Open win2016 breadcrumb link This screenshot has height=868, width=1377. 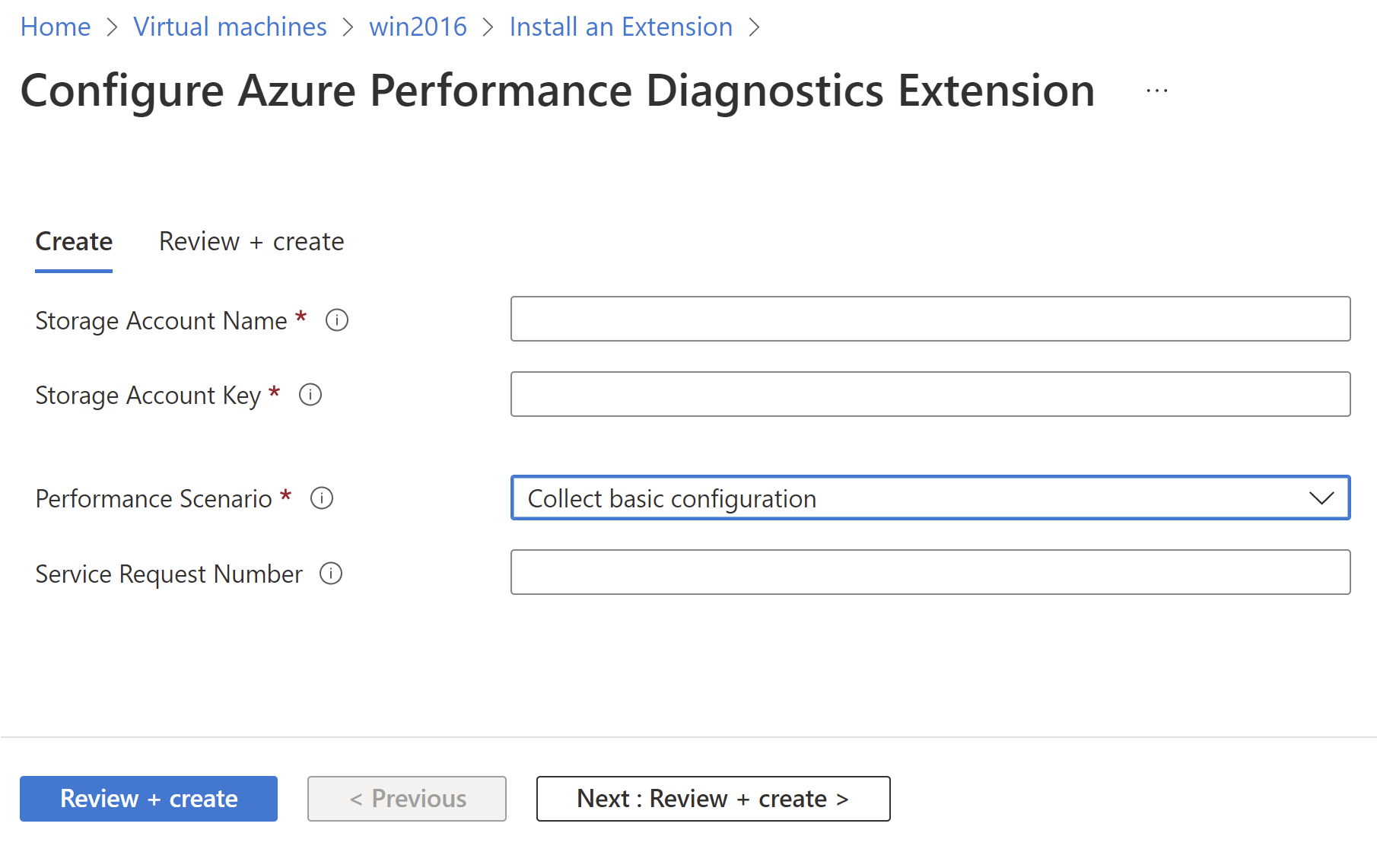click(418, 27)
